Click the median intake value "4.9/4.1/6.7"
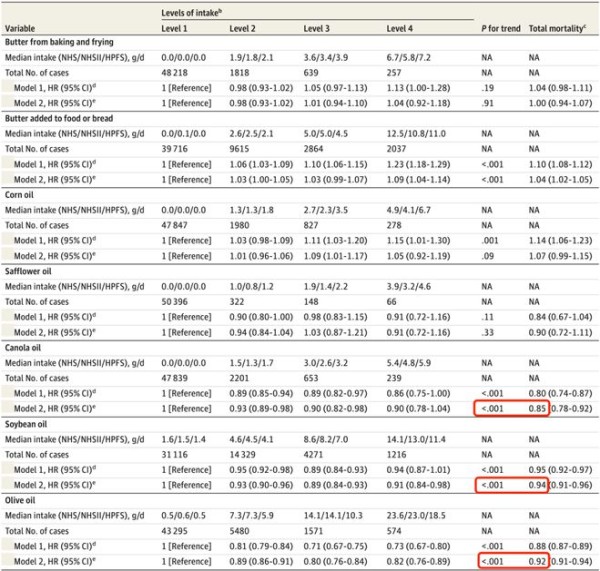 pyautogui.click(x=409, y=210)
